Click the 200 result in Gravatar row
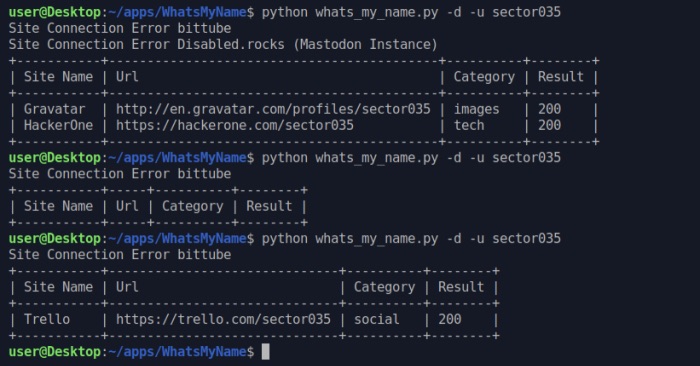This screenshot has width=700, height=366. coord(549,109)
